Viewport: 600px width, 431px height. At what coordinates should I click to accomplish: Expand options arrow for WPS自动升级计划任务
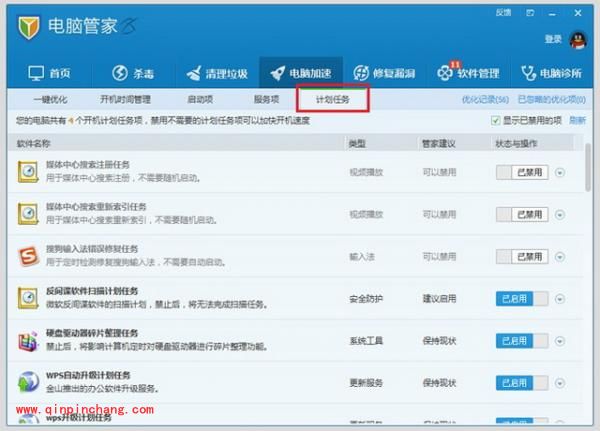(560, 383)
